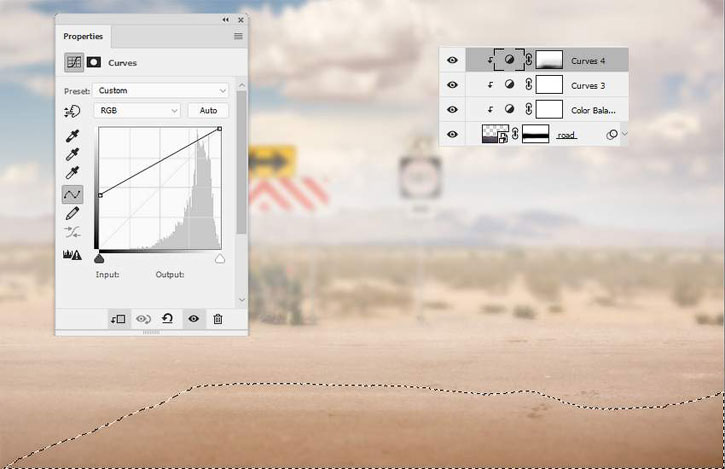Screen dimensions: 725x469
Task: Select the Curves 3 layer mask thumbnail
Action: coord(549,85)
